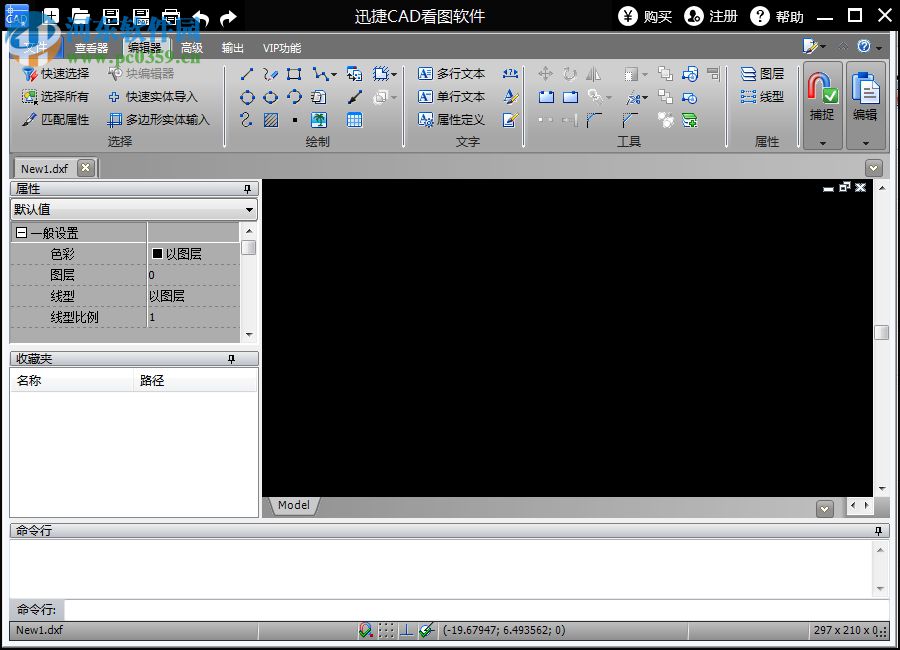Image resolution: width=900 pixels, height=650 pixels.
Task: Insert a table from the draw group
Action: click(354, 120)
